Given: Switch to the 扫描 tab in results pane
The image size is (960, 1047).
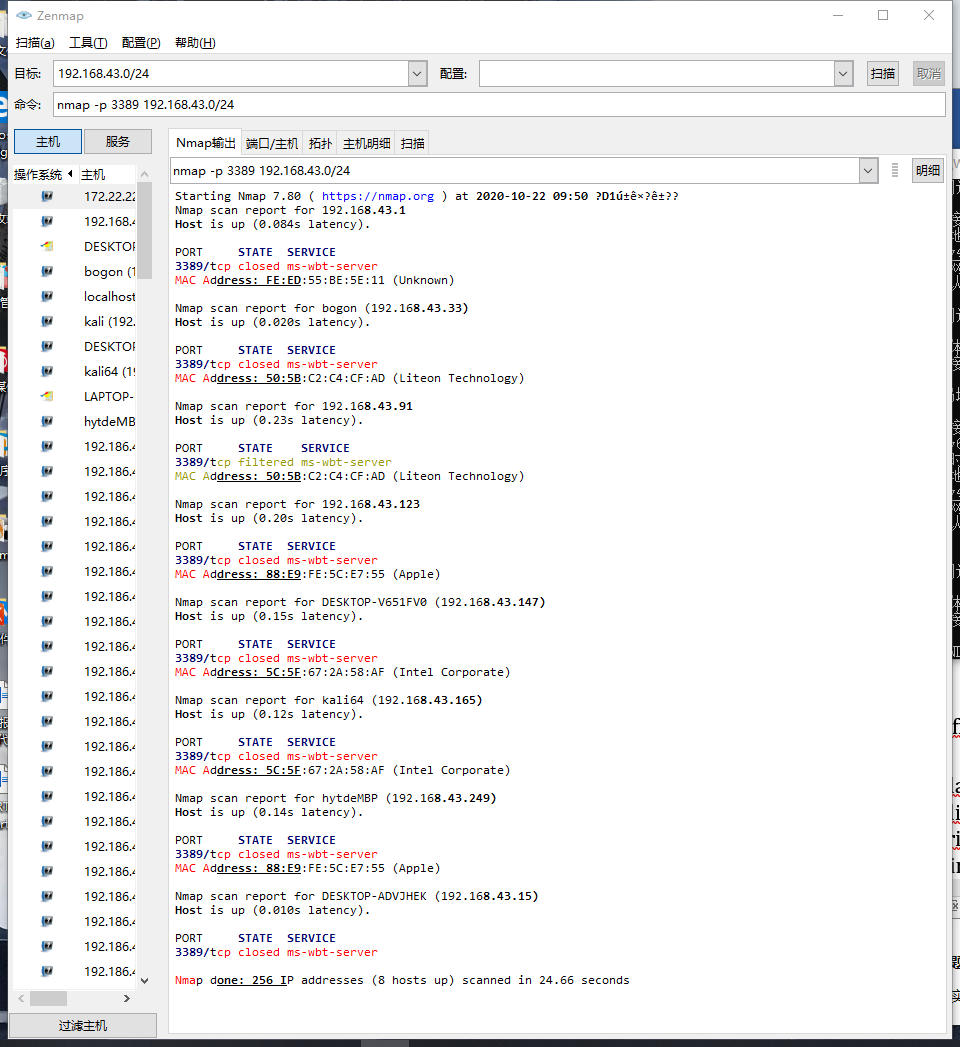Looking at the screenshot, I should tap(412, 144).
